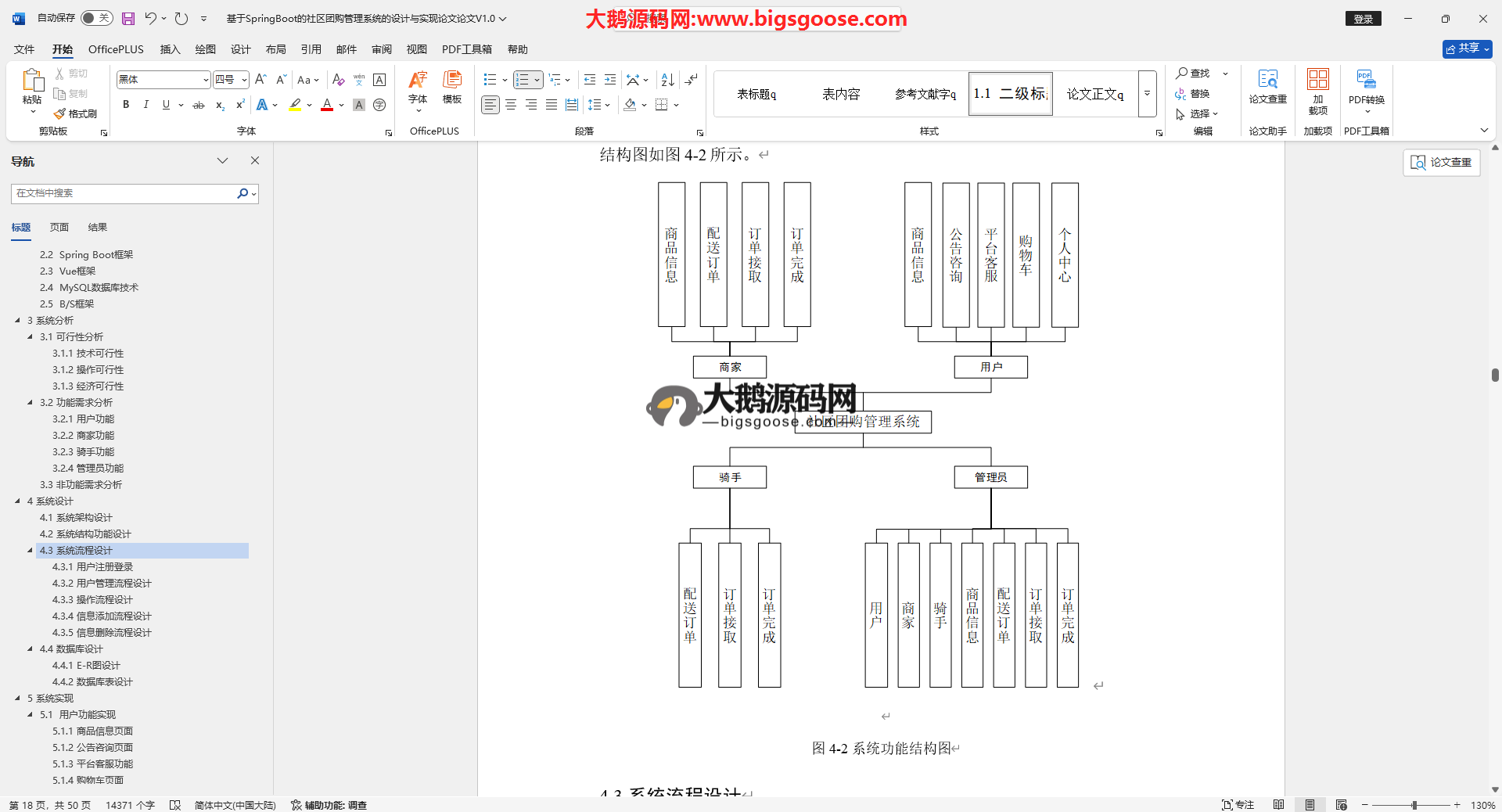1502x812 pixels.
Task: Click the save icon in title bar
Action: point(128,18)
